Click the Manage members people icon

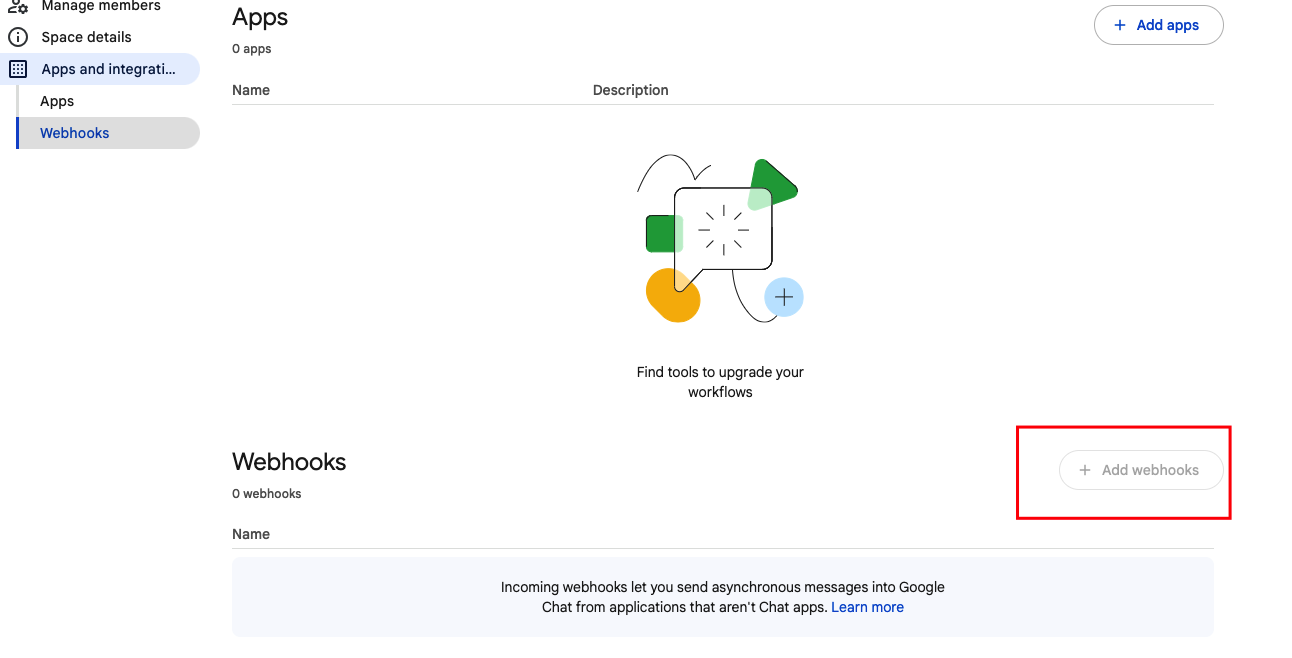tap(18, 6)
